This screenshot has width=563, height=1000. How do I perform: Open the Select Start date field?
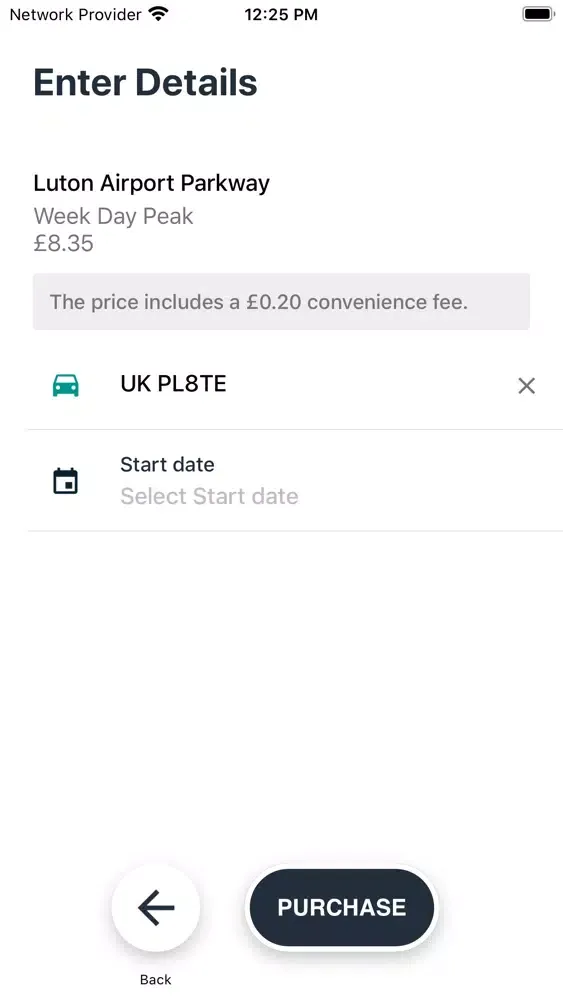coord(295,480)
